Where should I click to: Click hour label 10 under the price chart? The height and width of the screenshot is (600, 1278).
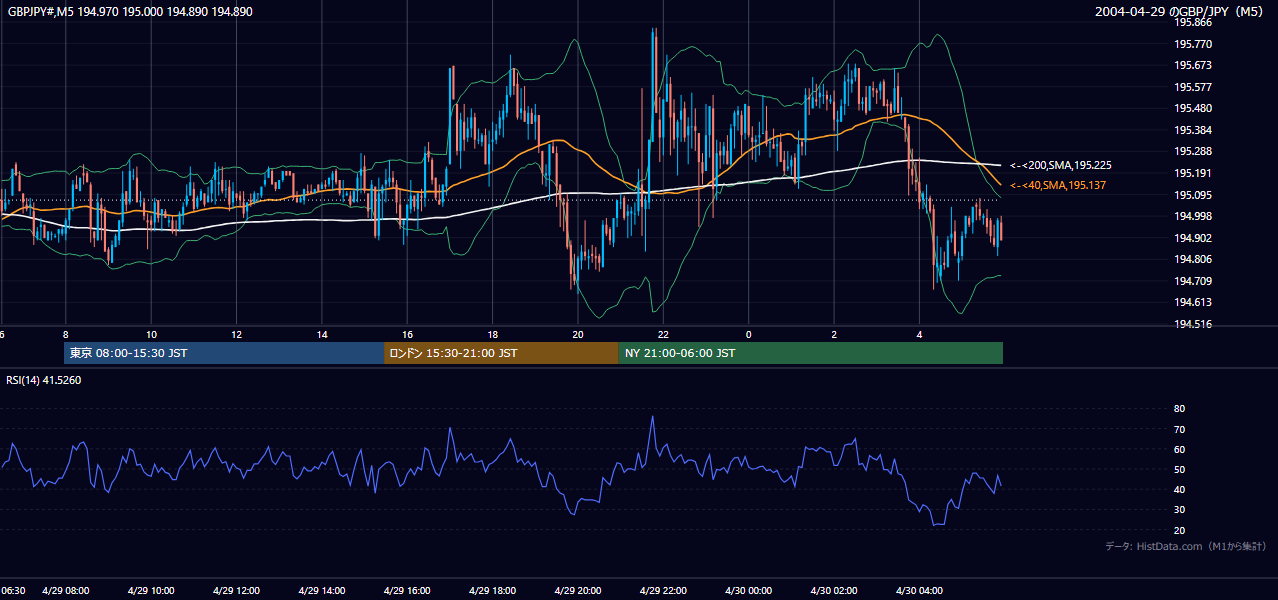click(x=151, y=334)
